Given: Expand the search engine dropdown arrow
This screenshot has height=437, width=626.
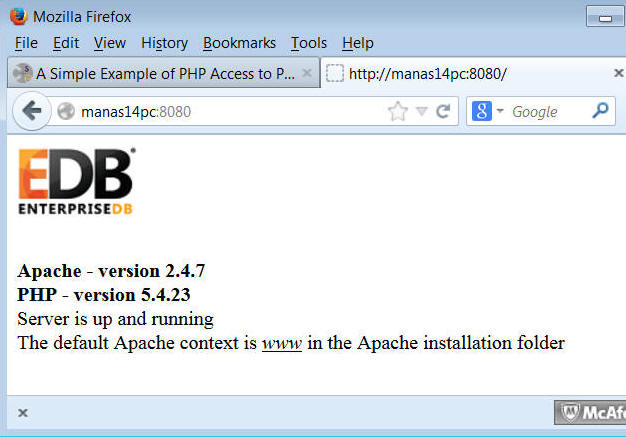Looking at the screenshot, I should [500, 111].
